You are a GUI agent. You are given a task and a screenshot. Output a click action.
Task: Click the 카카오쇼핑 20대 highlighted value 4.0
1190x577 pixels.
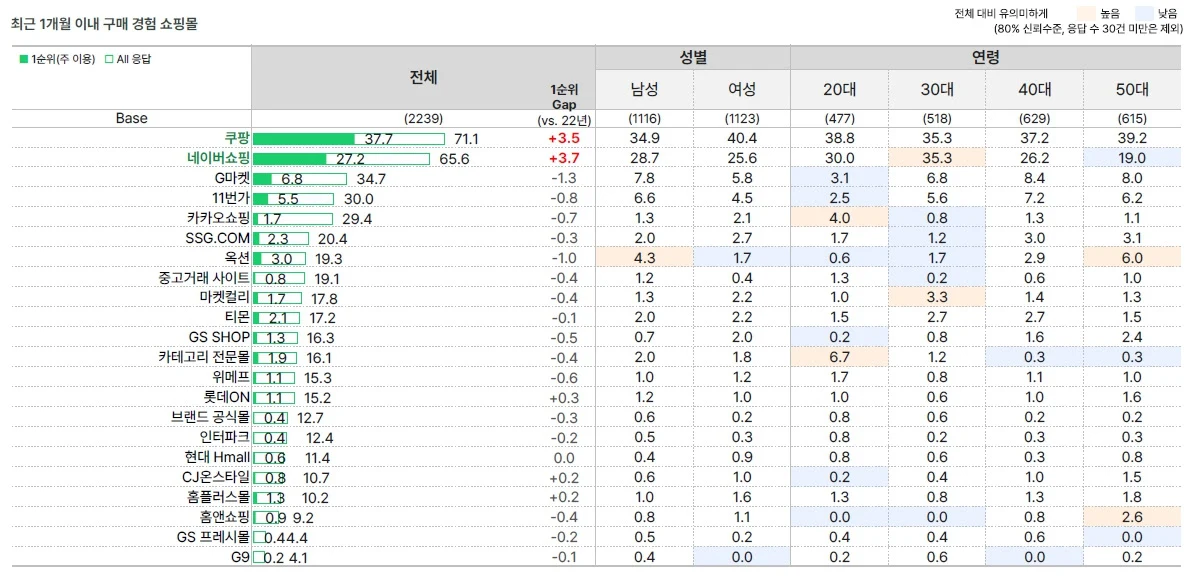[x=839, y=219]
